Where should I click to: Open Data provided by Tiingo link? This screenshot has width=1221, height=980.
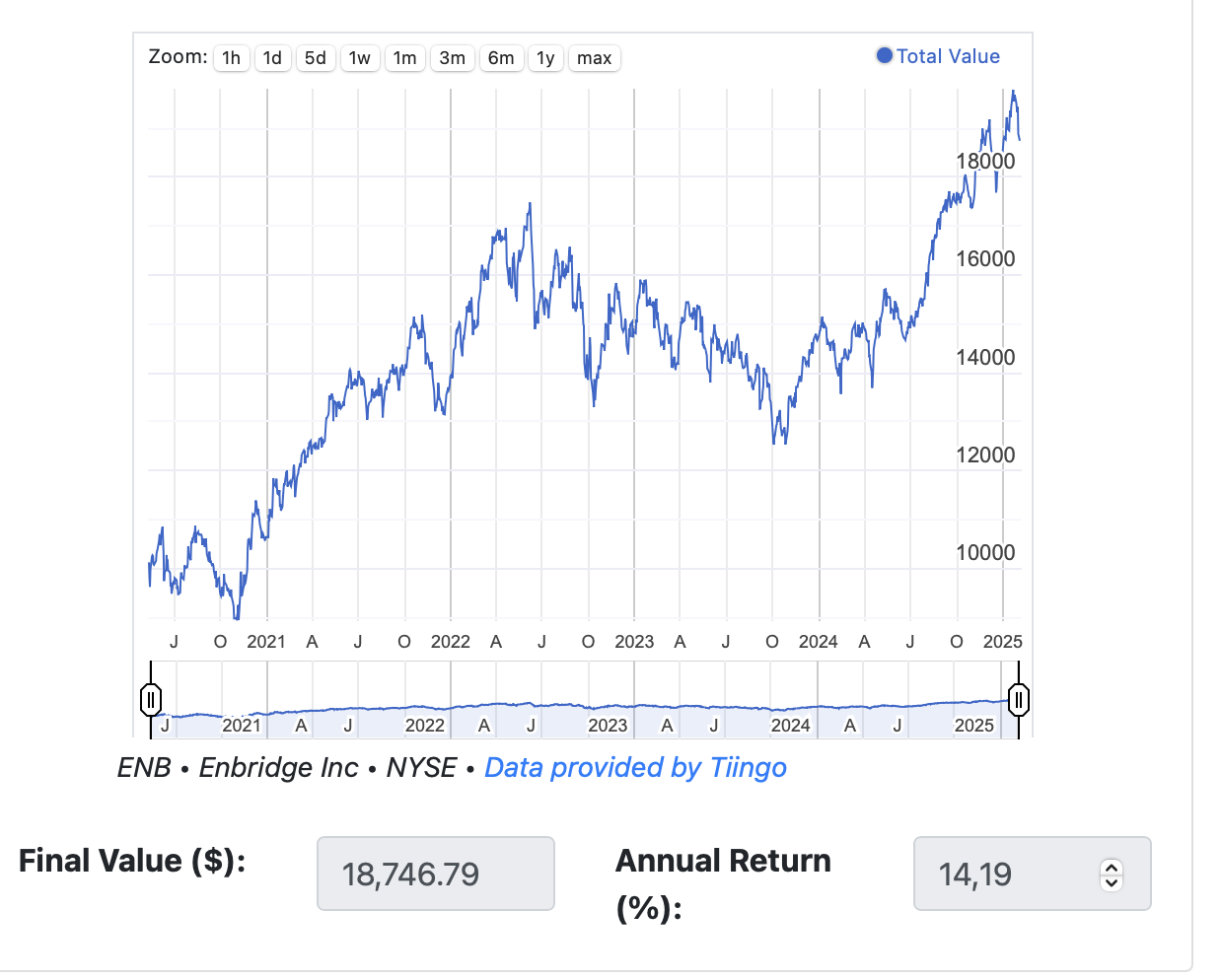coord(635,767)
